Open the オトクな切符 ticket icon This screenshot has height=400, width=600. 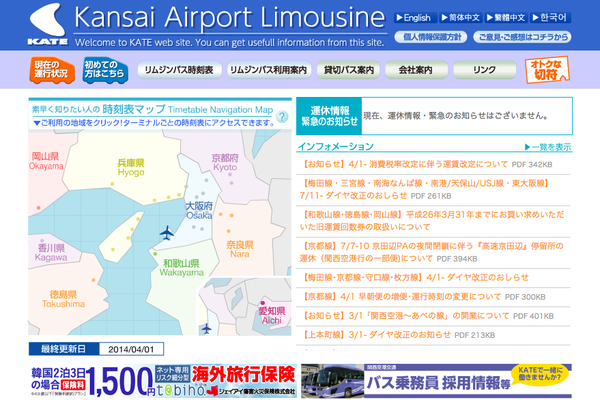click(x=547, y=70)
